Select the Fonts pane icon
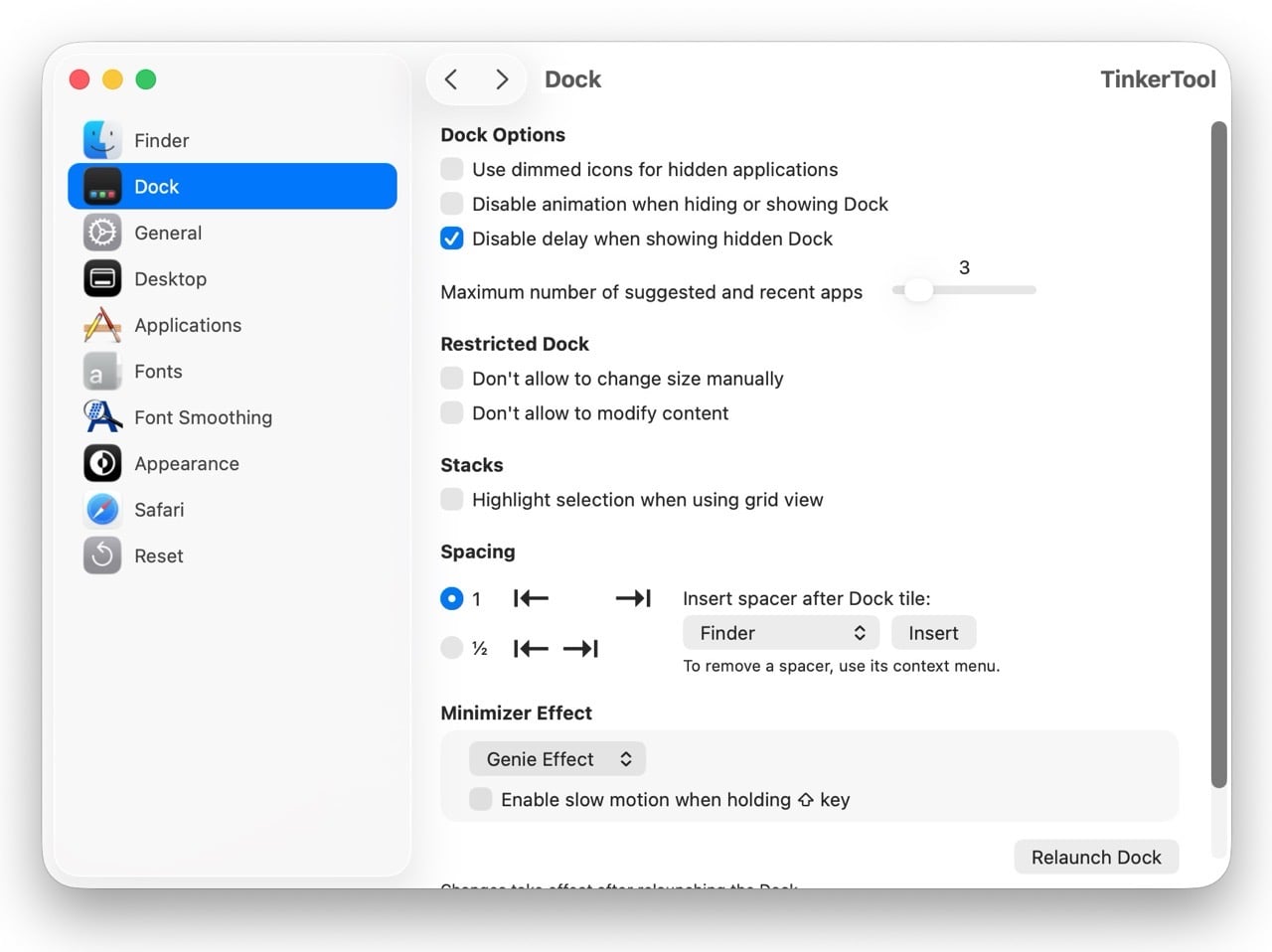This screenshot has width=1272, height=952. coord(102,371)
